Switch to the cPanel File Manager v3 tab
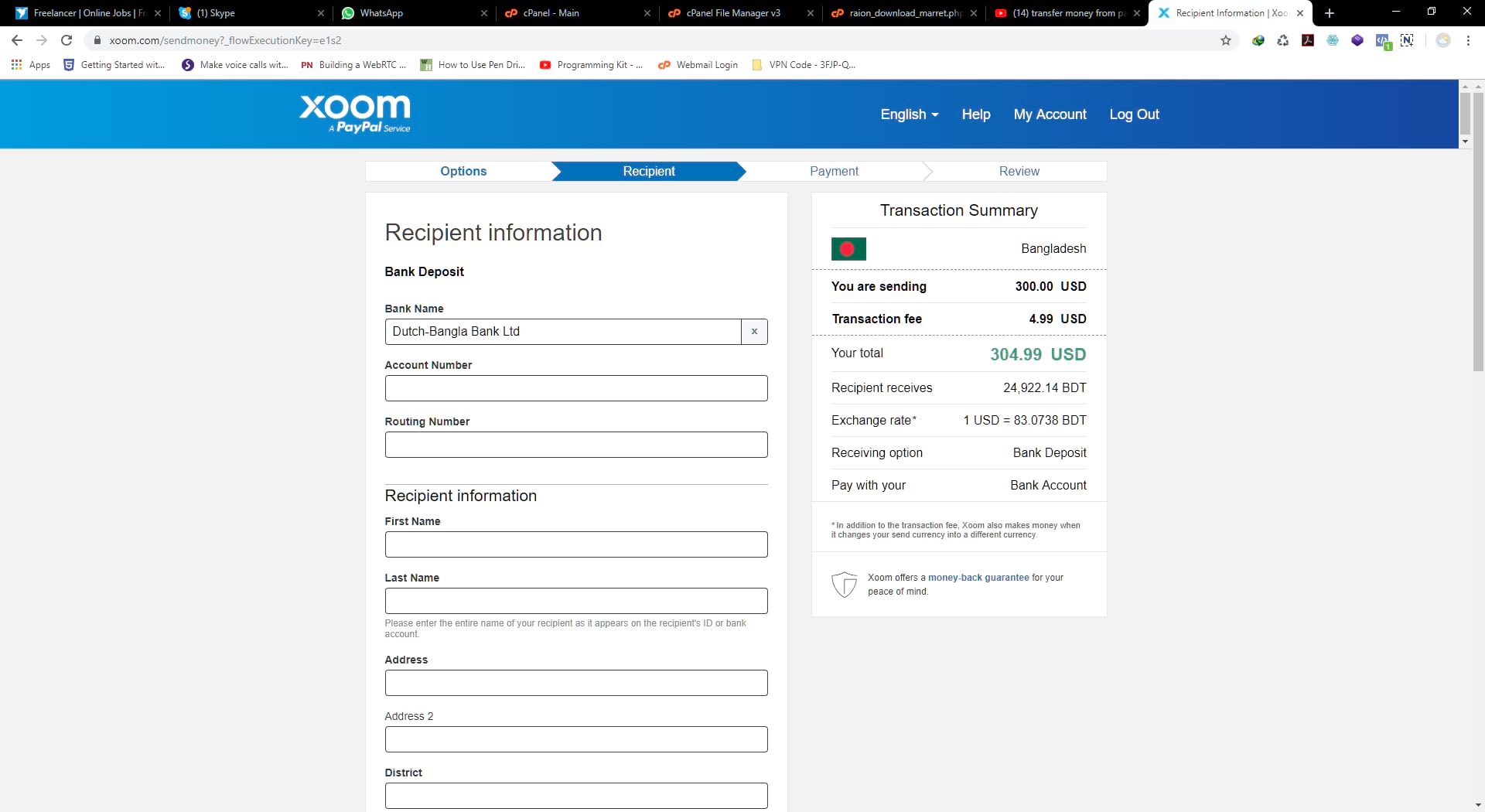Image resolution: width=1485 pixels, height=812 pixels. click(x=740, y=13)
